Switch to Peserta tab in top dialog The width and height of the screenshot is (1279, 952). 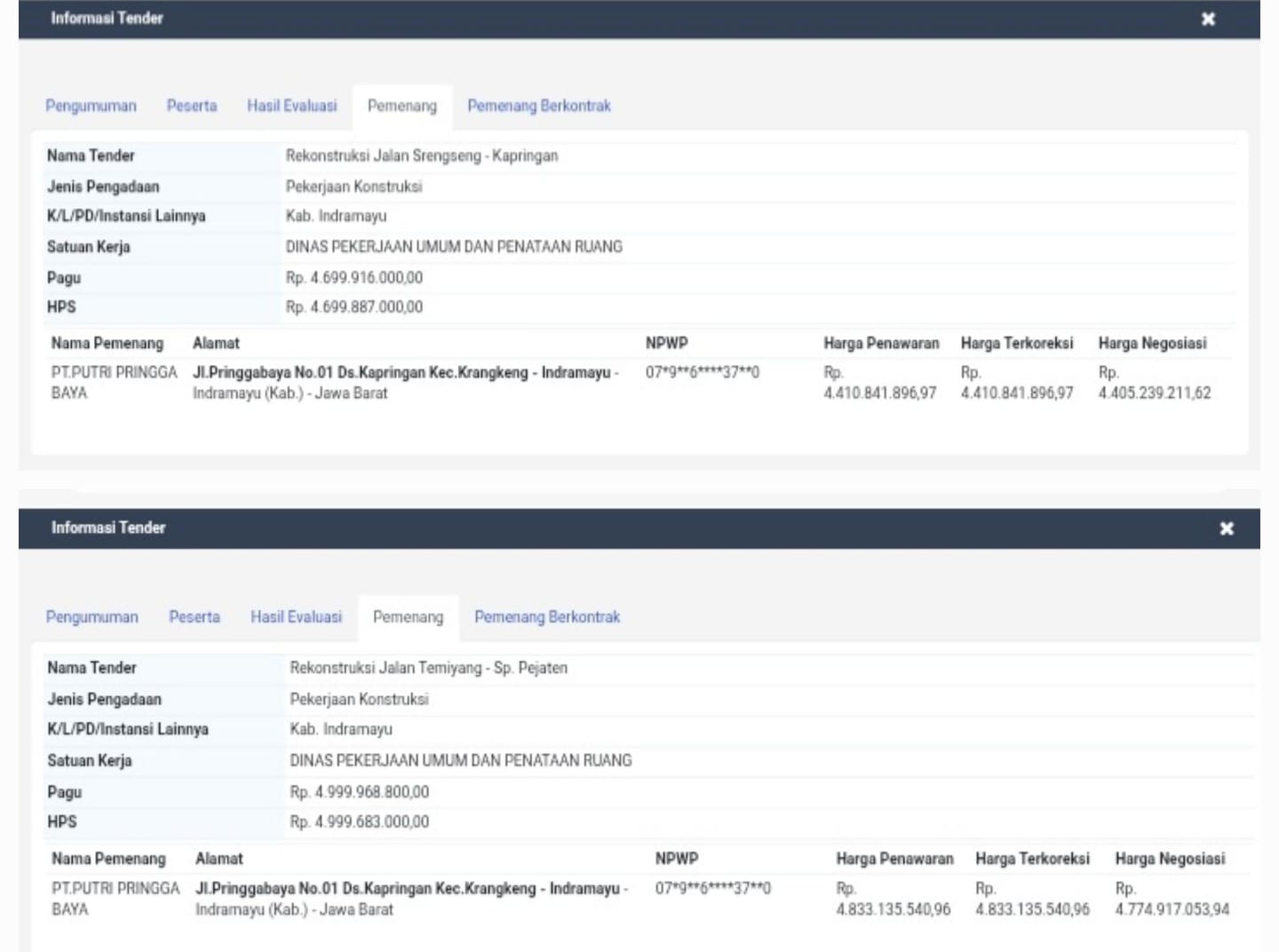point(192,106)
